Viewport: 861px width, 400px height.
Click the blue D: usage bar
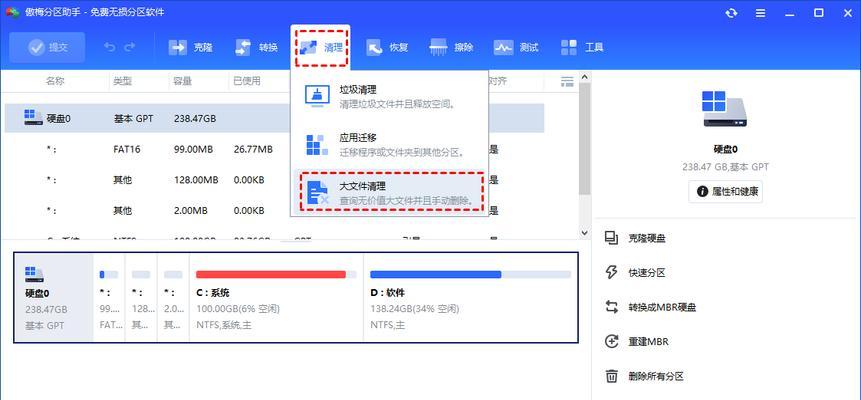tap(435, 274)
